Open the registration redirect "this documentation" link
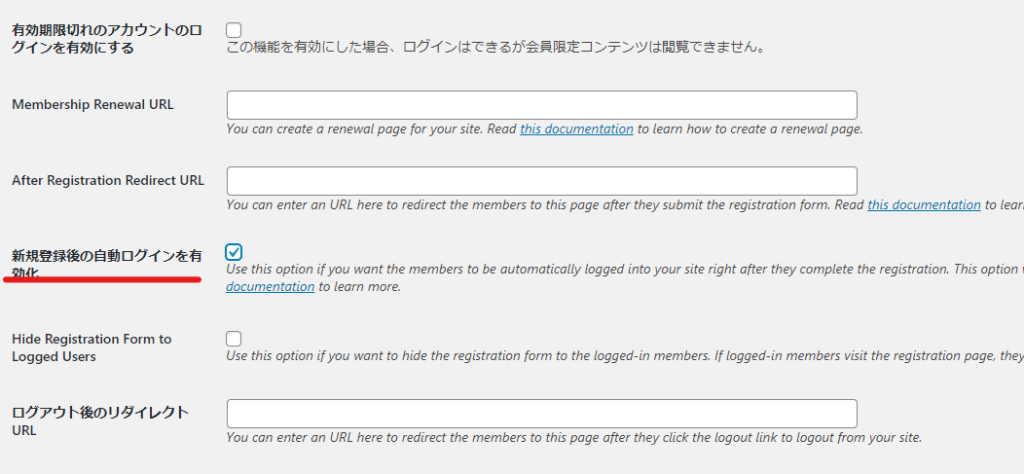1024x474 pixels. pos(924,204)
